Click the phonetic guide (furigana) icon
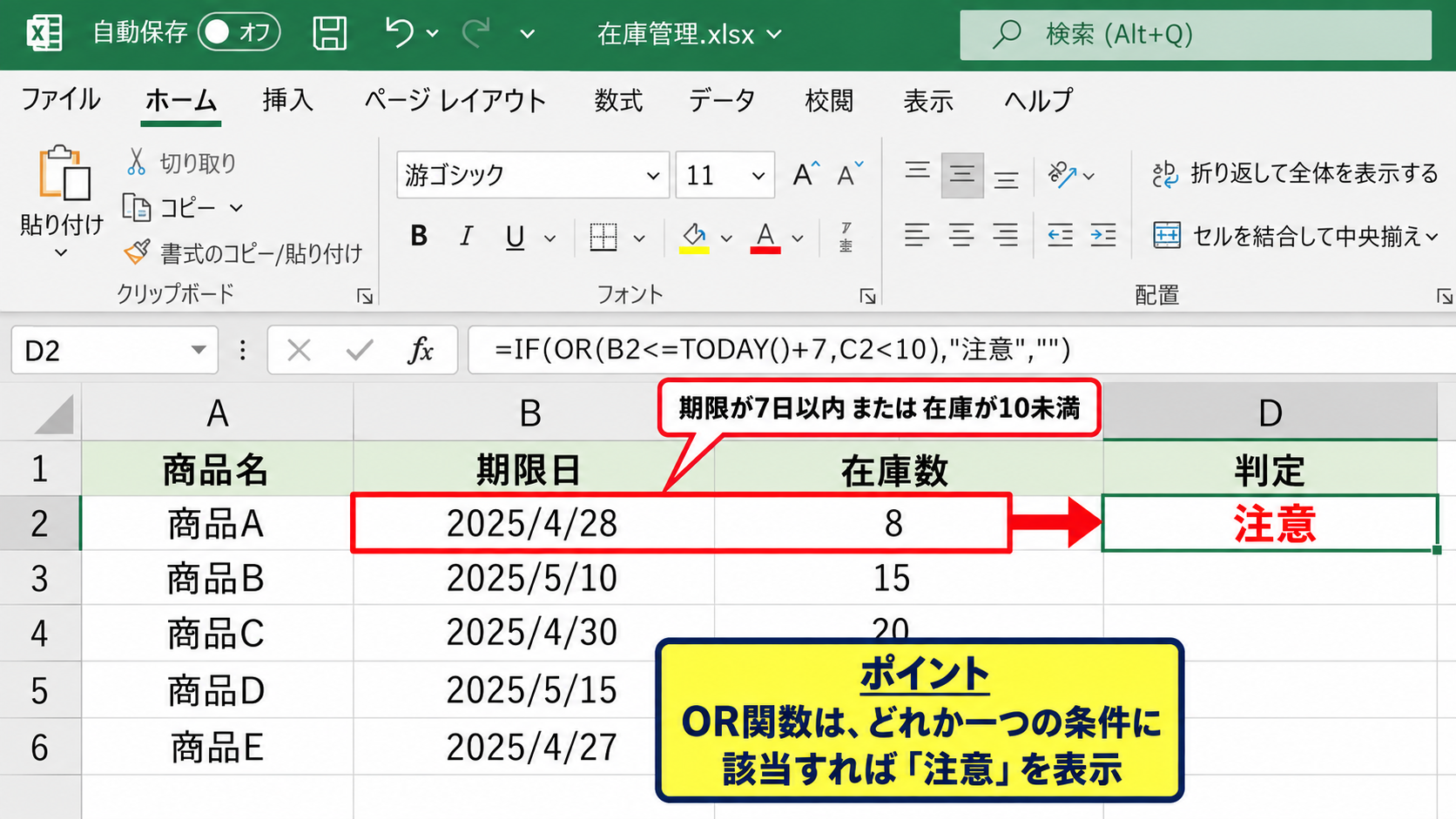Screen dimensions: 1456x819 point(846,237)
